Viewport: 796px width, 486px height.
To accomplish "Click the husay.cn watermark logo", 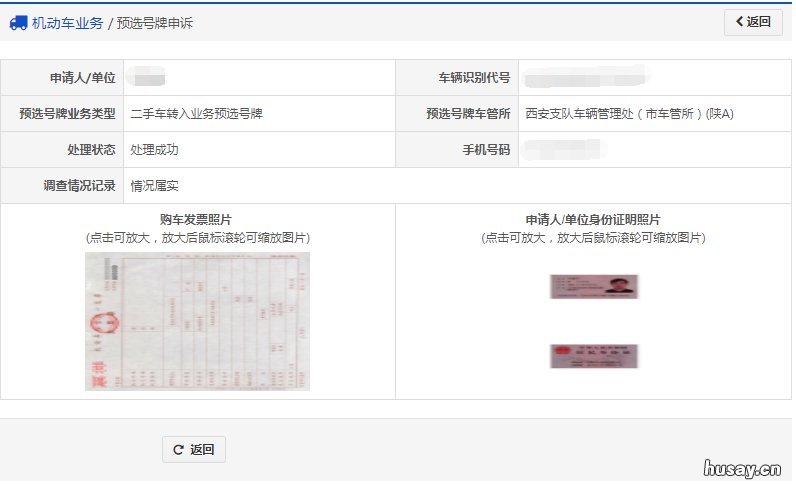I will [x=741, y=468].
